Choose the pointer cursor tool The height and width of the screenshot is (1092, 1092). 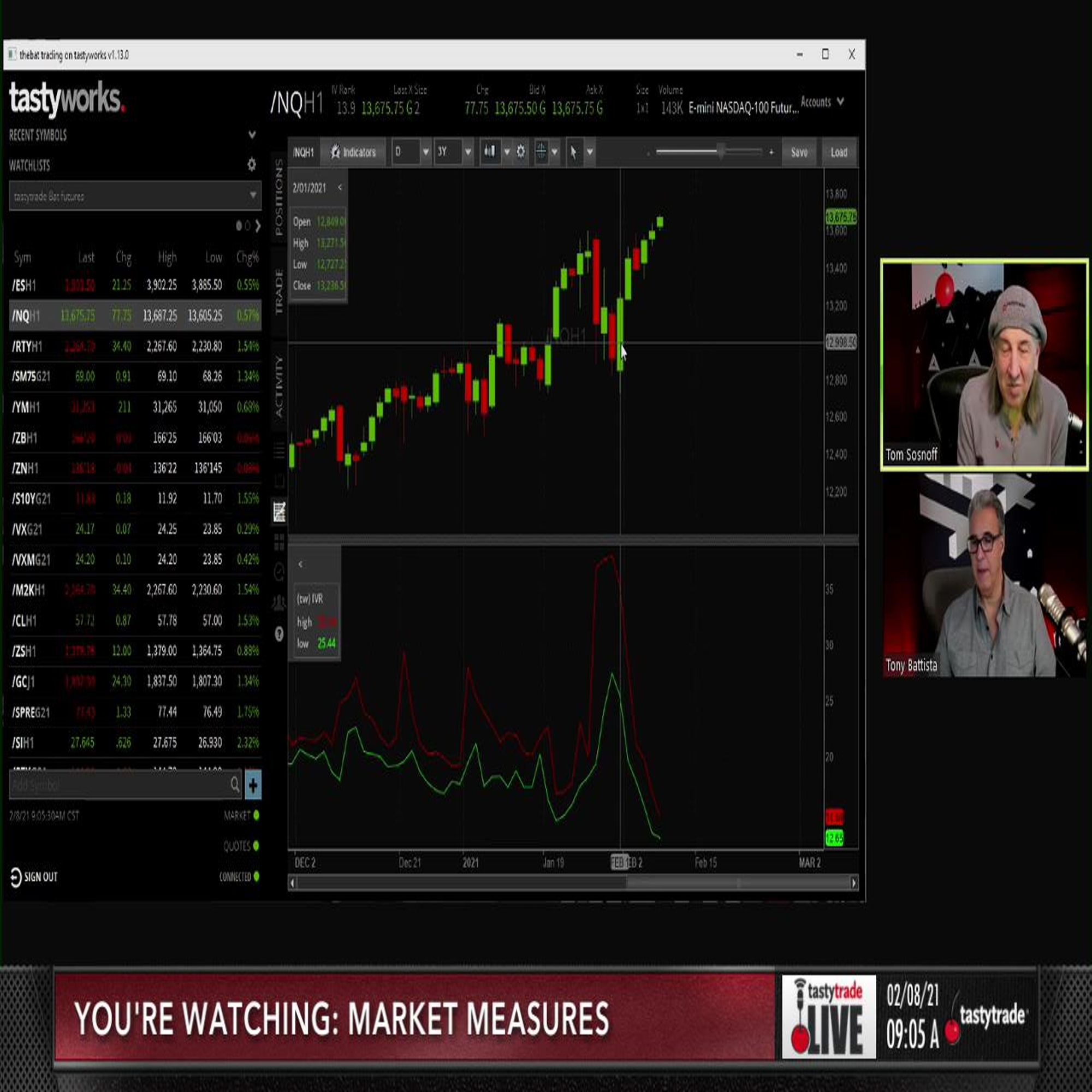click(574, 152)
